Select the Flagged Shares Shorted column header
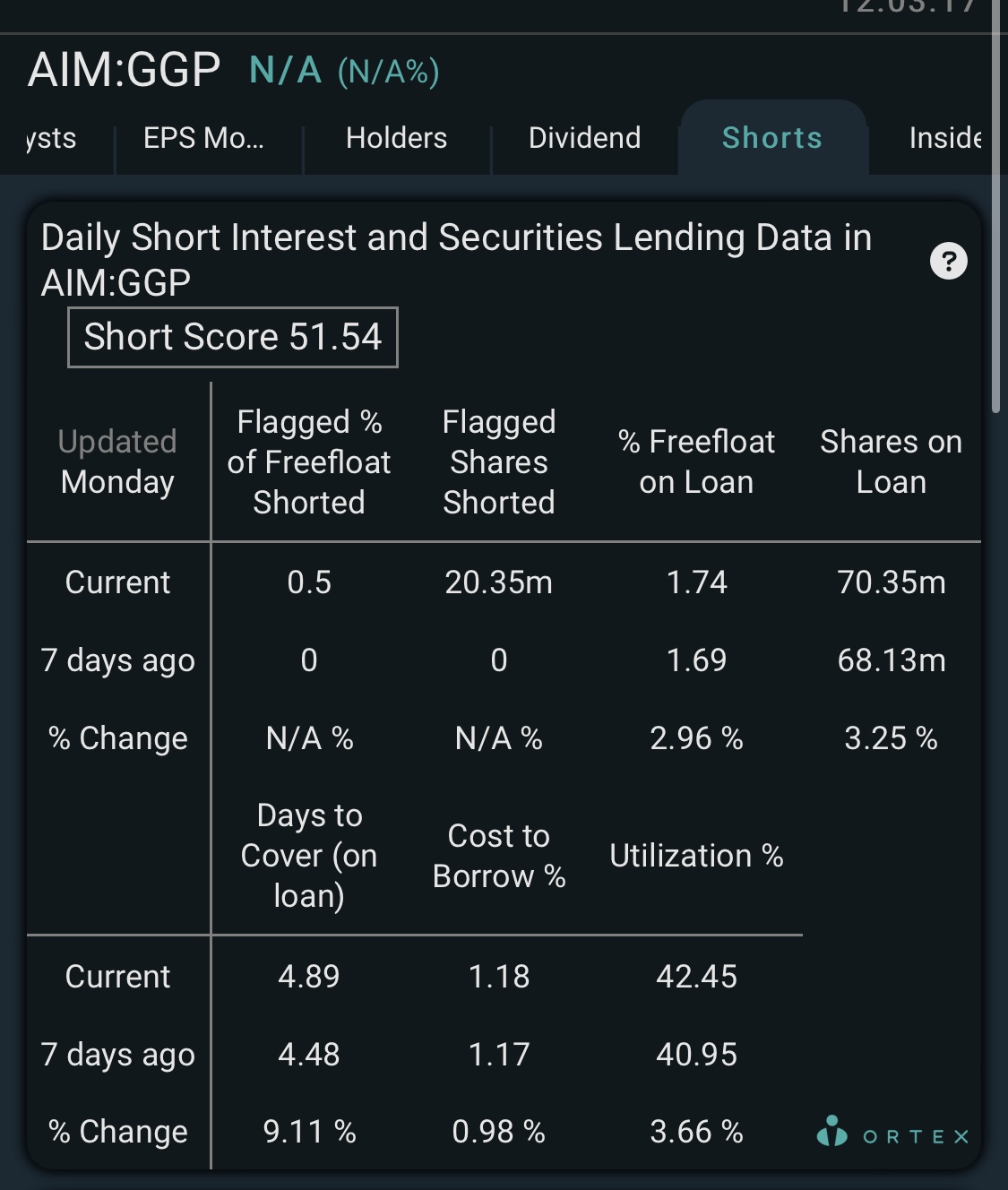Viewport: 1008px width, 1190px height. click(x=499, y=462)
